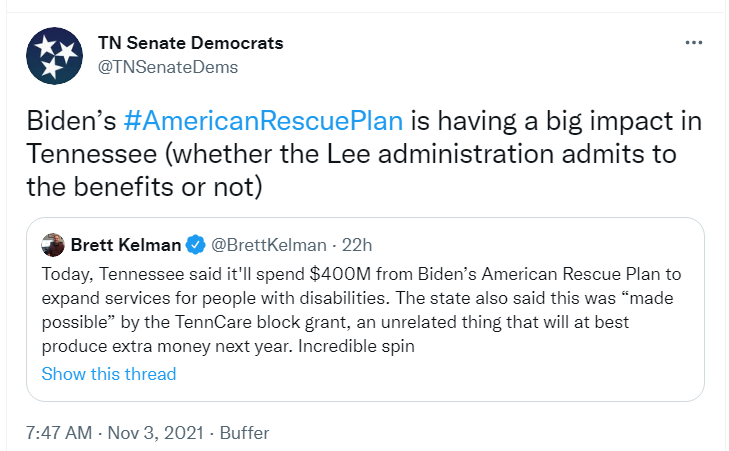Click the "7:47 AM" post time

coord(61,433)
